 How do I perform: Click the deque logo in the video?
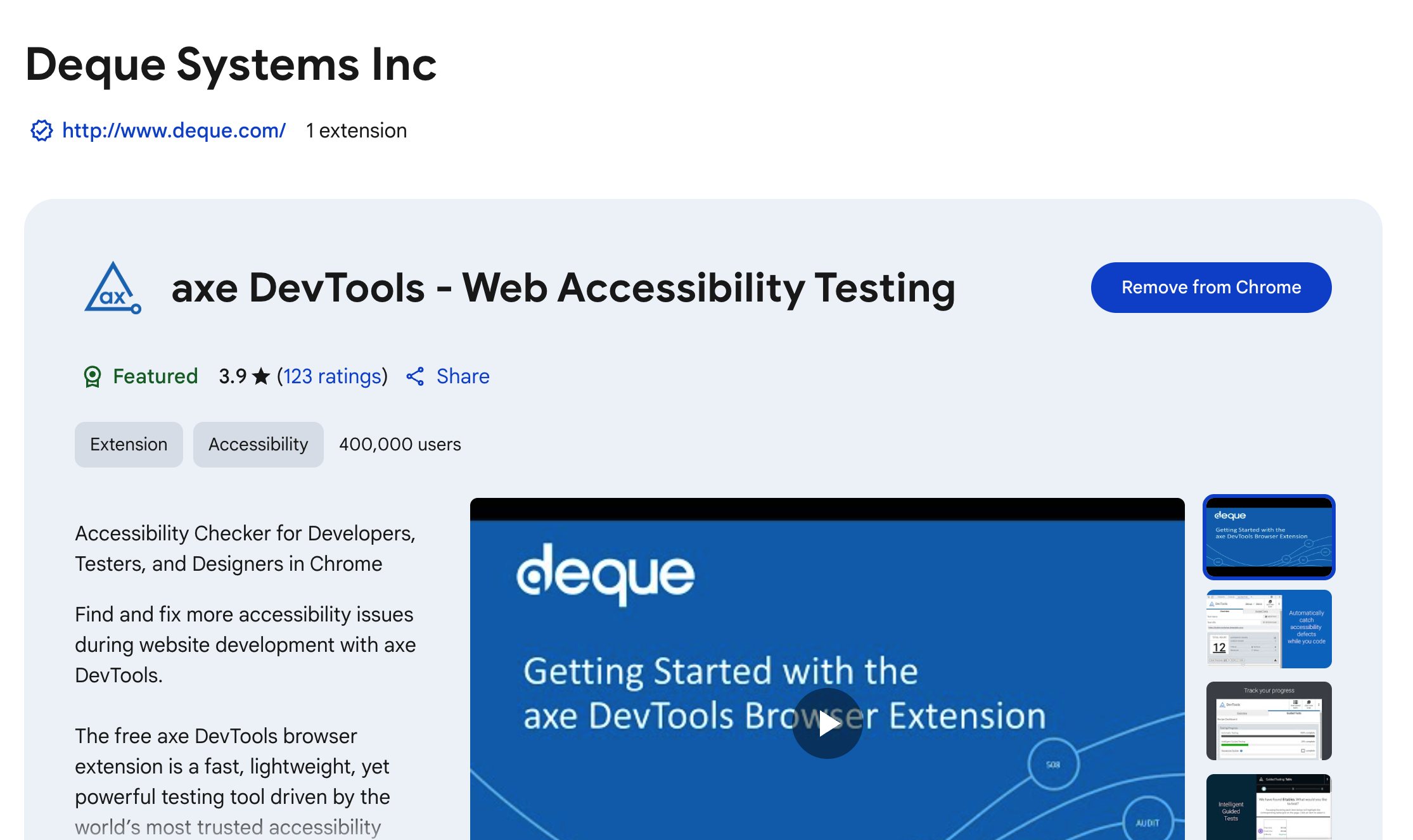[604, 574]
